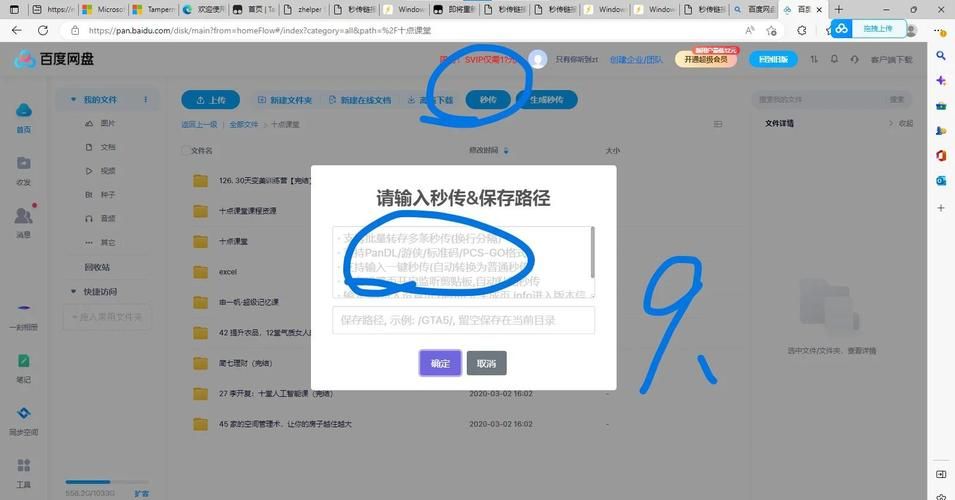Click the 开通超级会员 button
The height and width of the screenshot is (500, 955).
coord(706,60)
